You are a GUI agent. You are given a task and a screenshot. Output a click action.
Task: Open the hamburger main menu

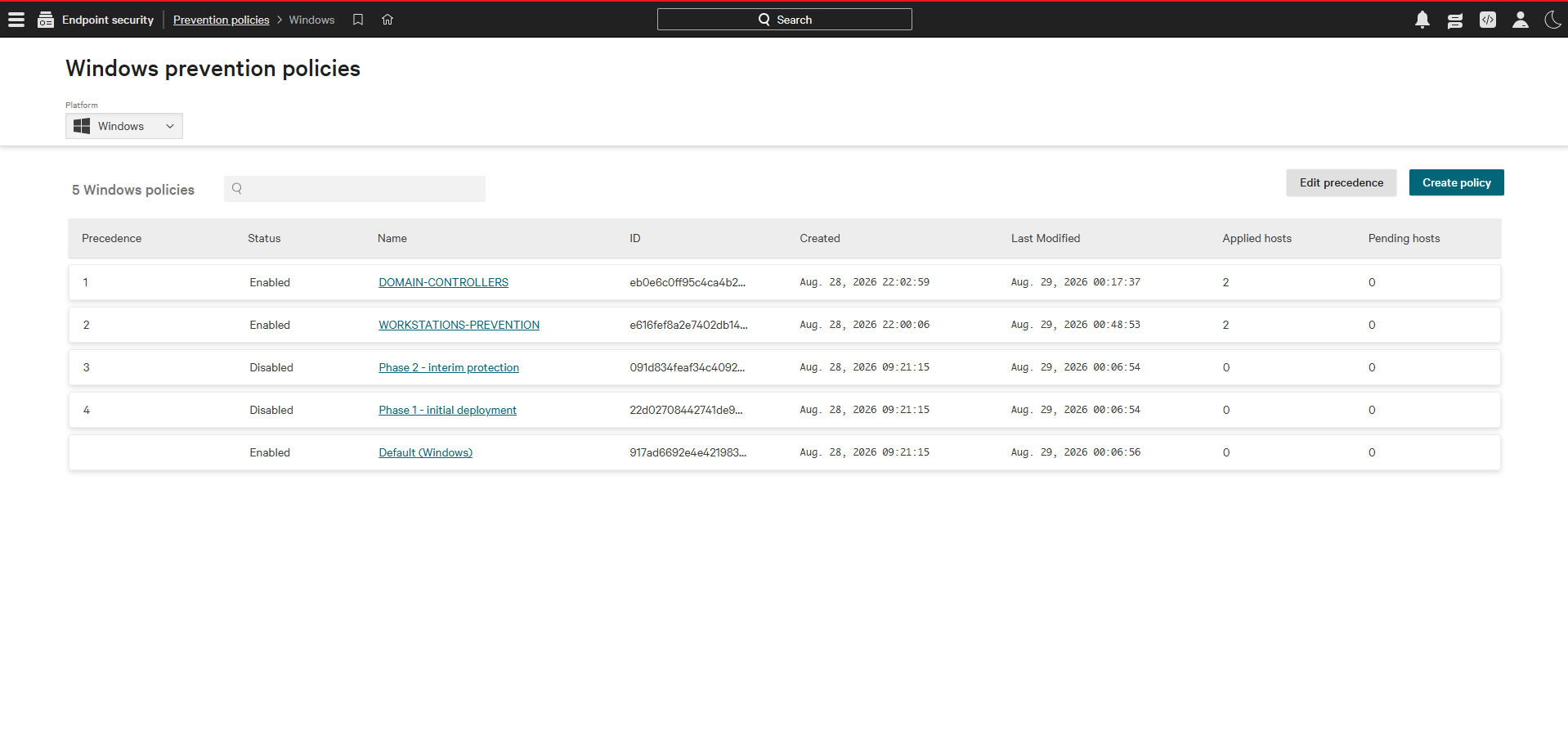tap(16, 20)
